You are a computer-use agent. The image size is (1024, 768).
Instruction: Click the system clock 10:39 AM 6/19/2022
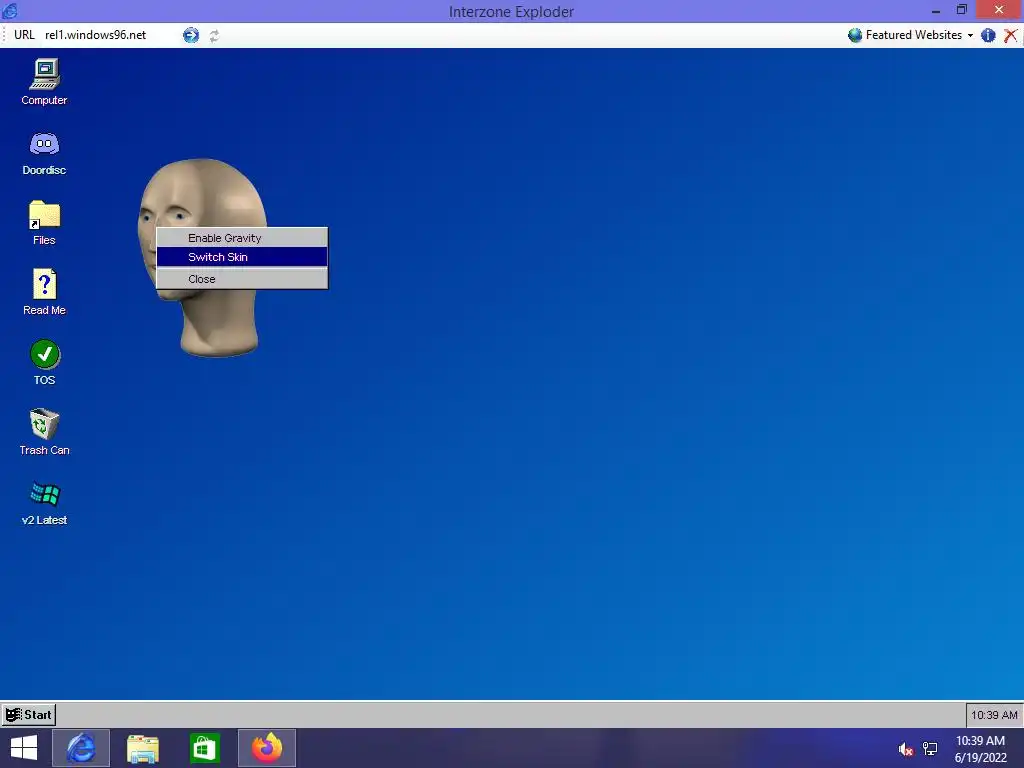[980, 749]
